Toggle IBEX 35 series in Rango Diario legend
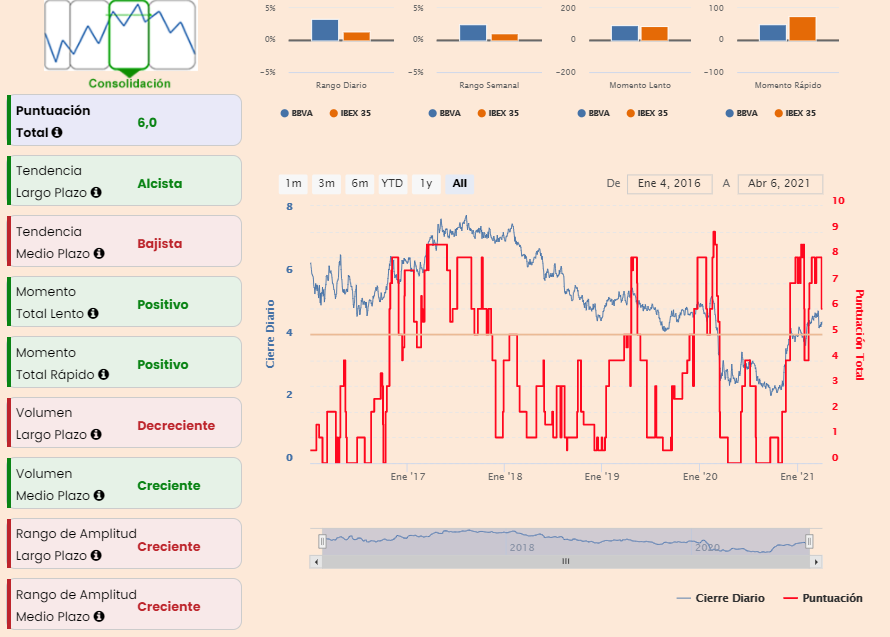Image resolution: width=890 pixels, height=637 pixels. click(x=350, y=113)
